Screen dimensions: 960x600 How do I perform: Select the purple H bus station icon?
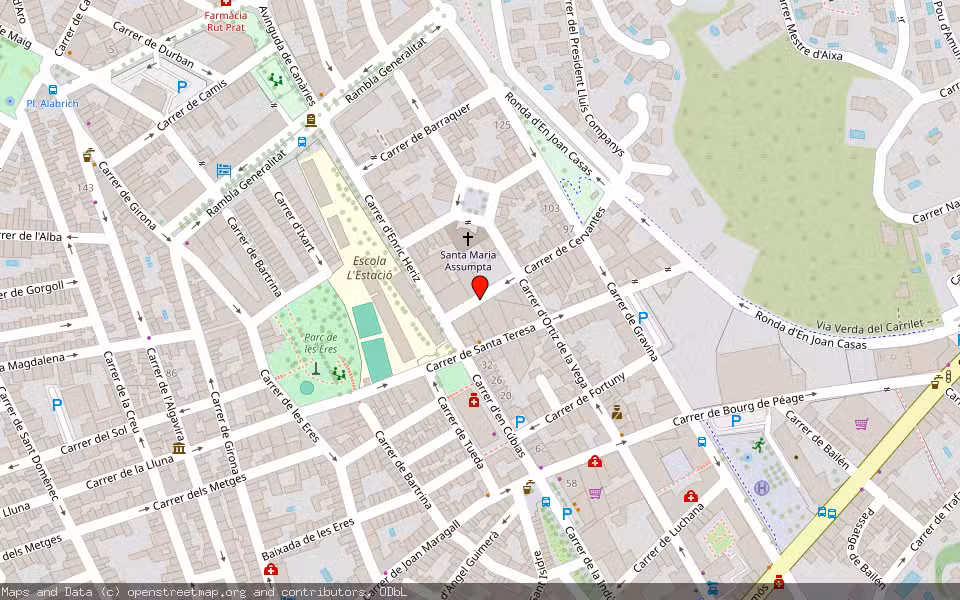click(x=762, y=488)
